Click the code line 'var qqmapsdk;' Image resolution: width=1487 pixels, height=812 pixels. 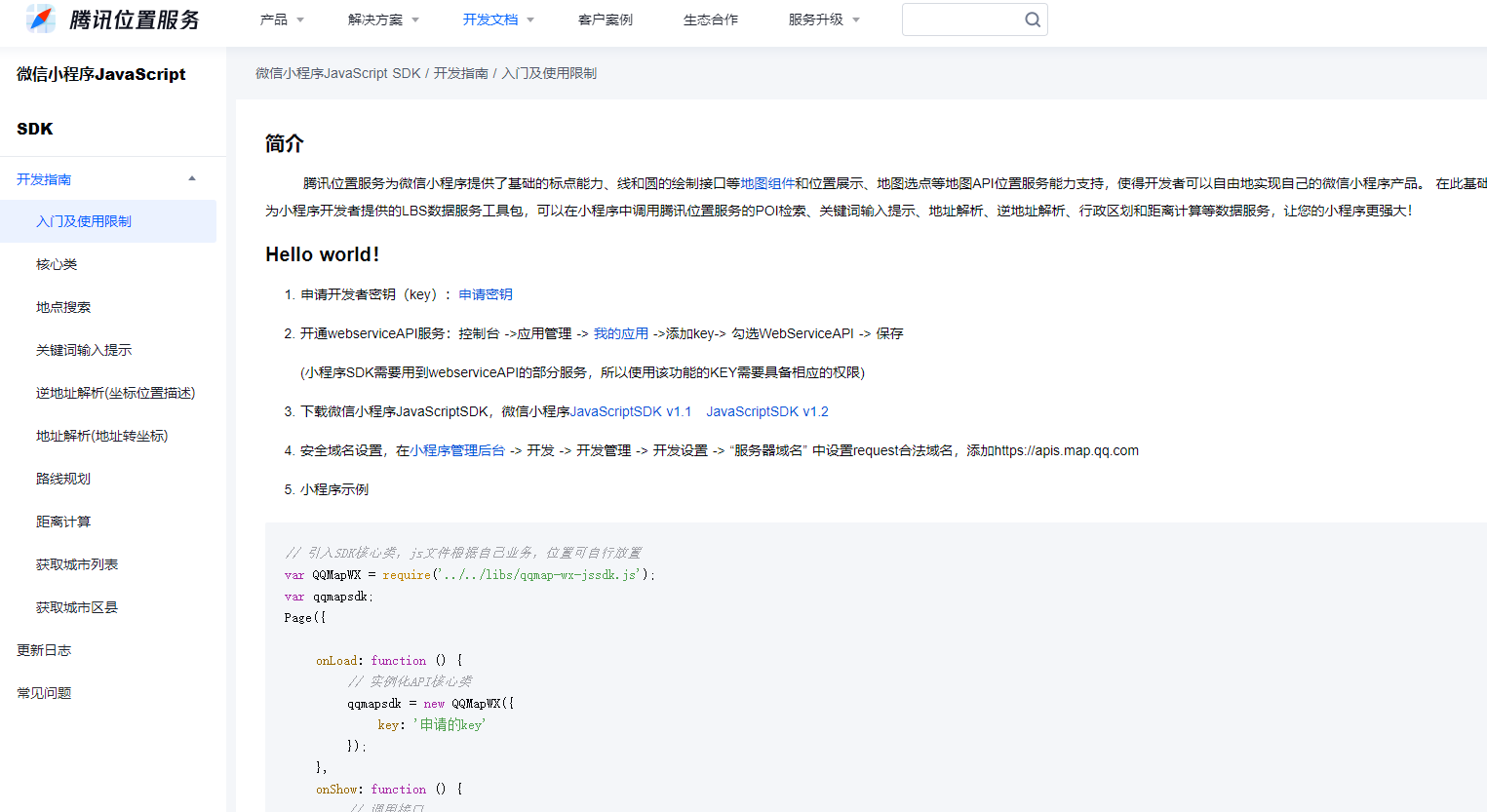(x=329, y=597)
